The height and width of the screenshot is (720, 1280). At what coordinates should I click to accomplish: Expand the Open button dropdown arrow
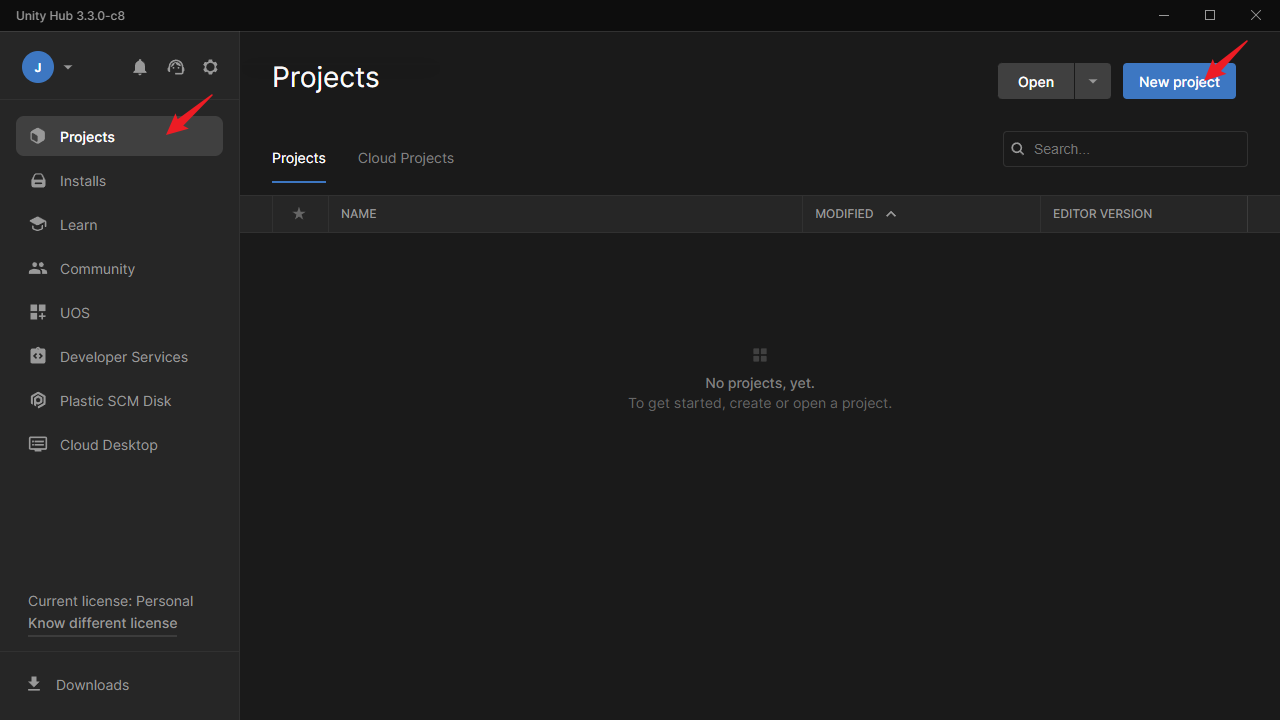(x=1093, y=82)
